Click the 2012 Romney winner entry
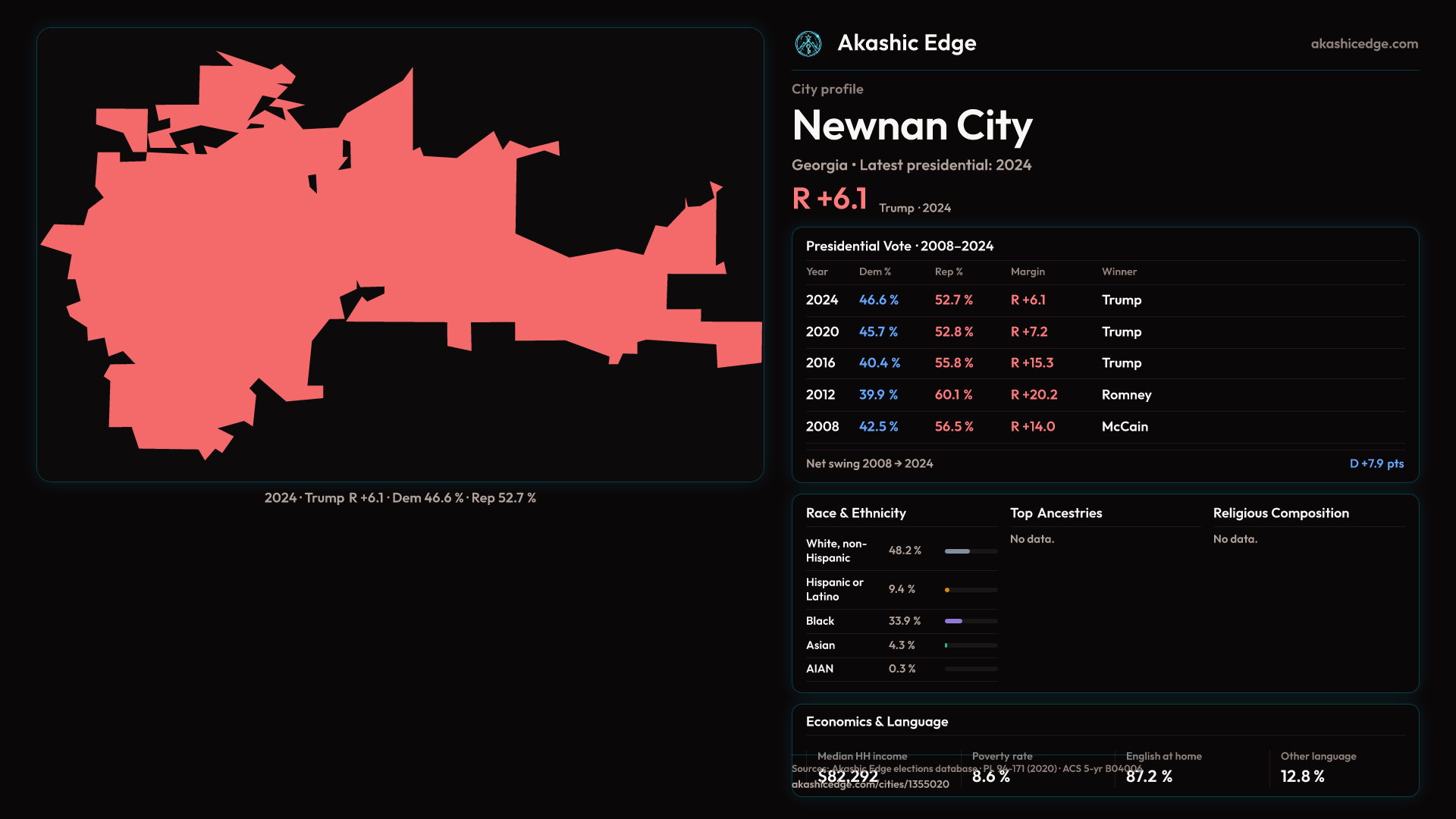 (x=1126, y=395)
